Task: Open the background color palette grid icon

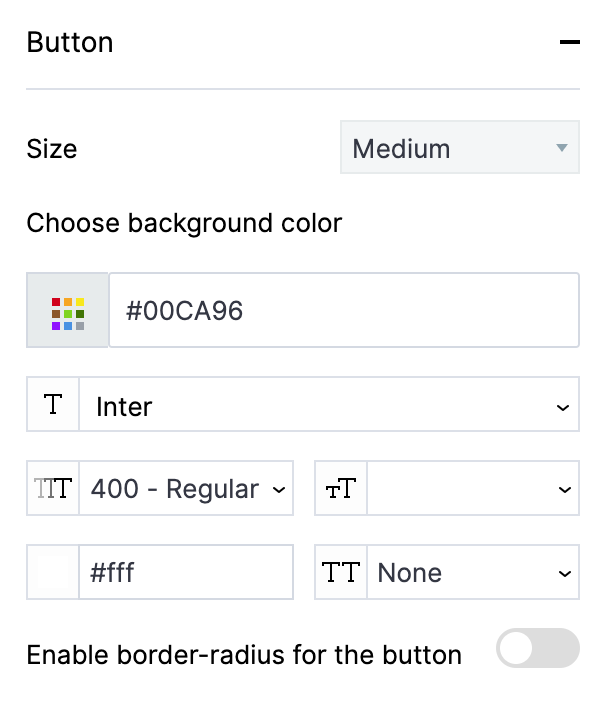Action: click(68, 310)
